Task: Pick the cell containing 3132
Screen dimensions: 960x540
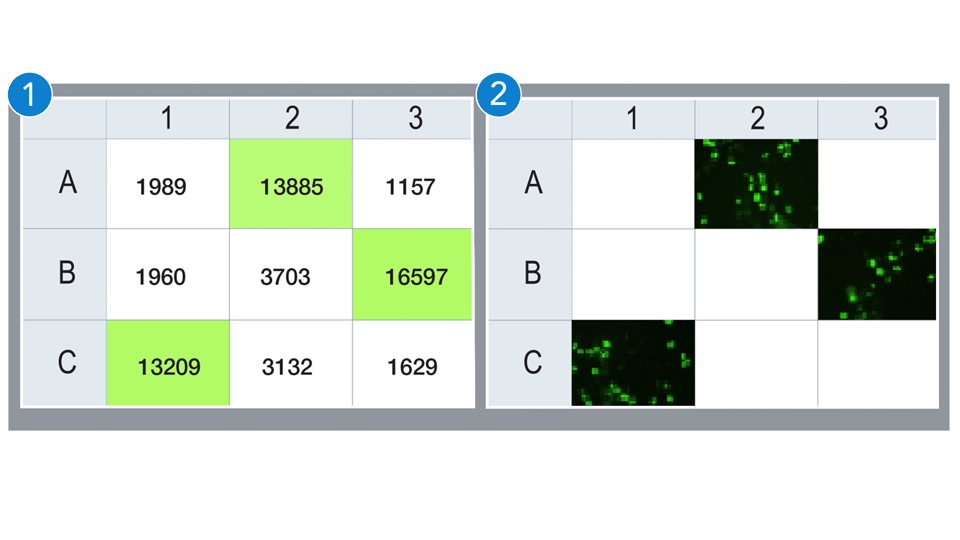Action: click(286, 366)
